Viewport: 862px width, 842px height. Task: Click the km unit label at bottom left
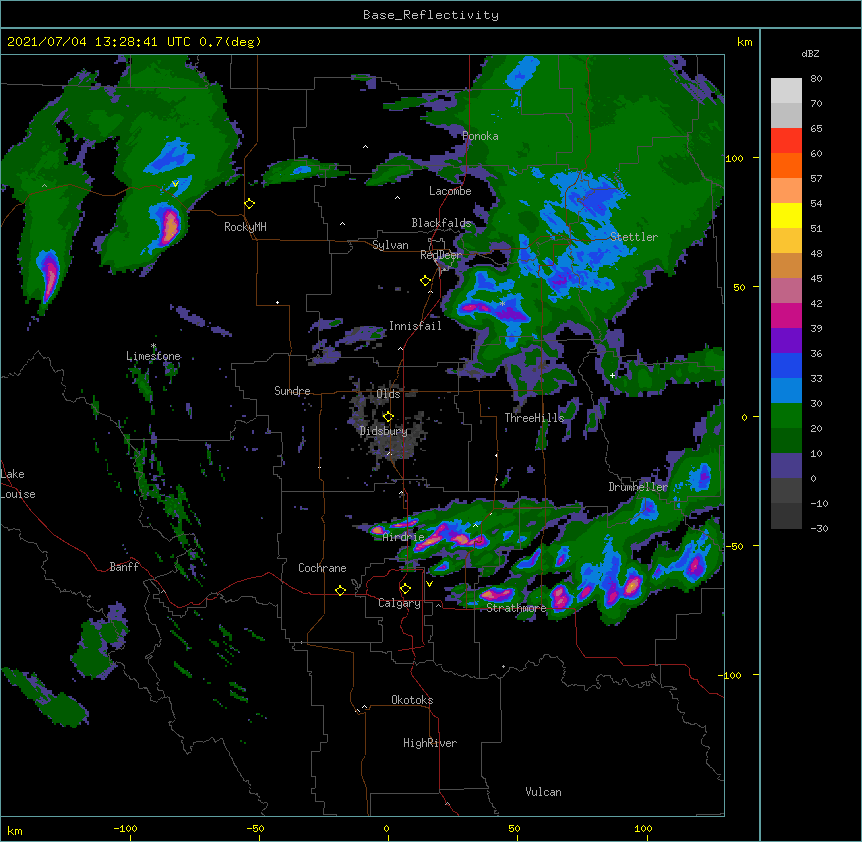[x=15, y=830]
